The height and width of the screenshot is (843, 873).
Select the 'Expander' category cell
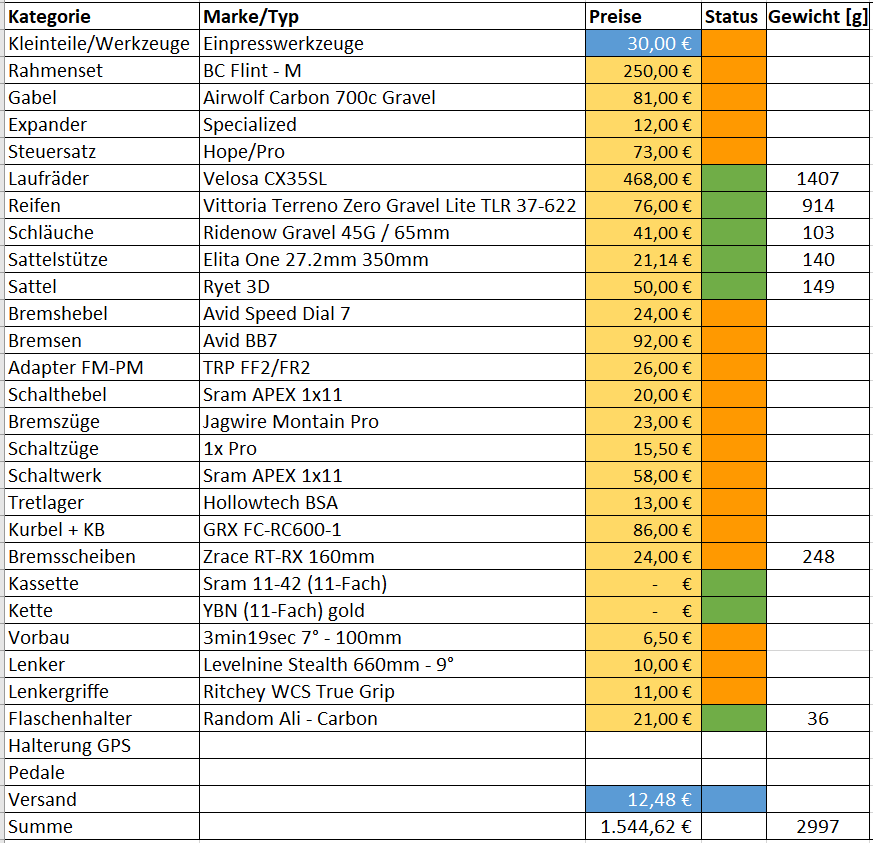102,124
